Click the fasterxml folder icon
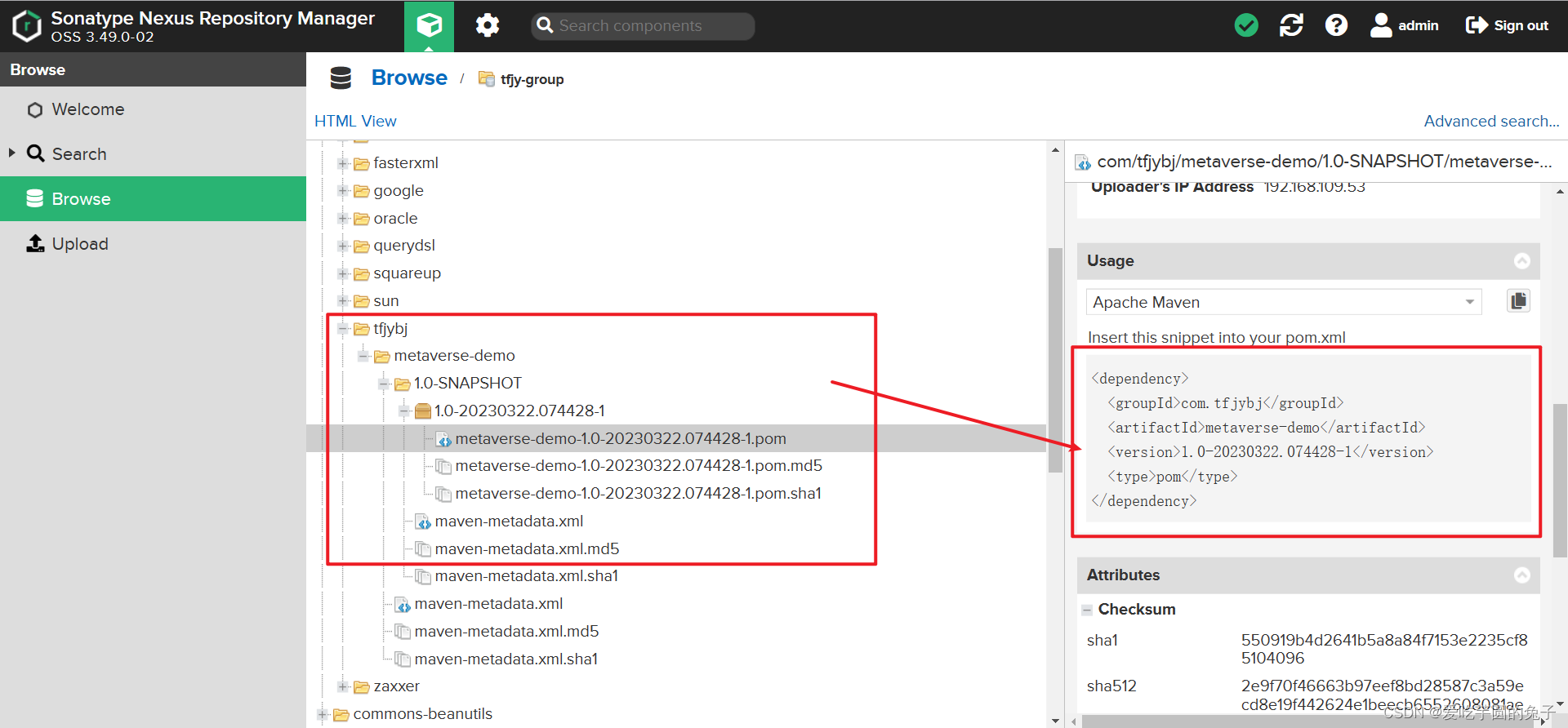 click(362, 163)
